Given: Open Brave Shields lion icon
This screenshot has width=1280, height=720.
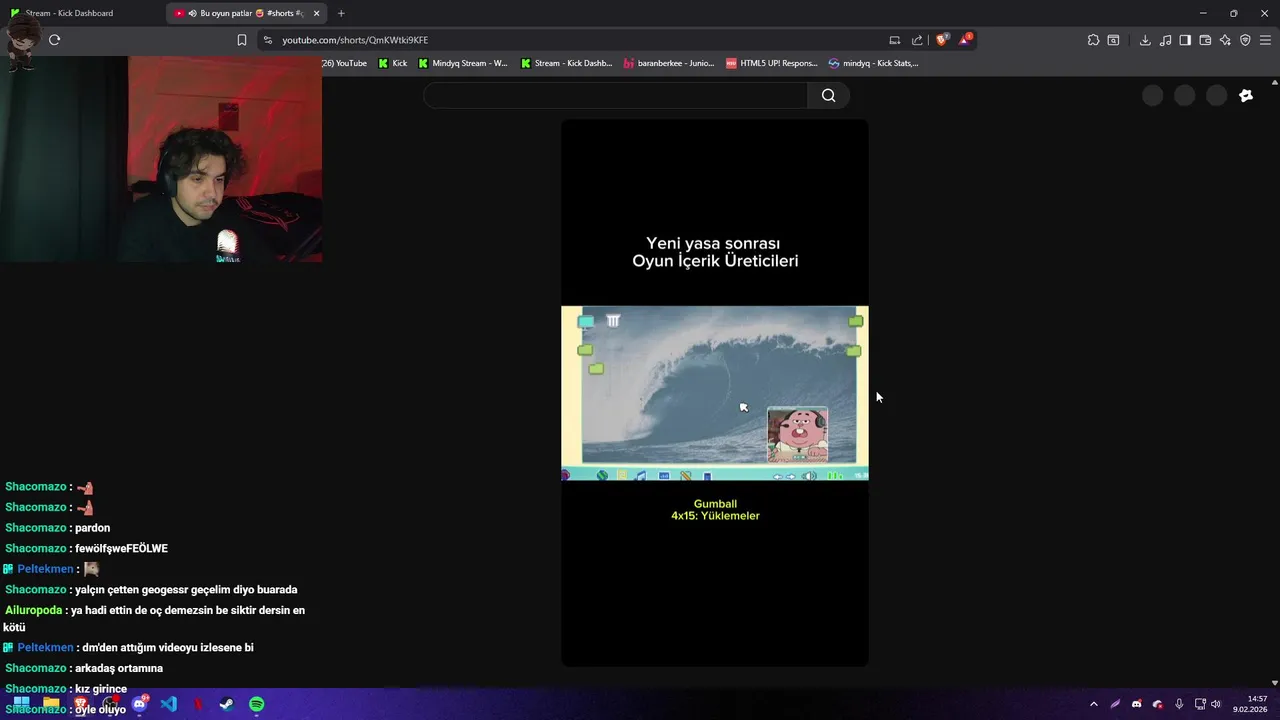Looking at the screenshot, I should coord(942,40).
